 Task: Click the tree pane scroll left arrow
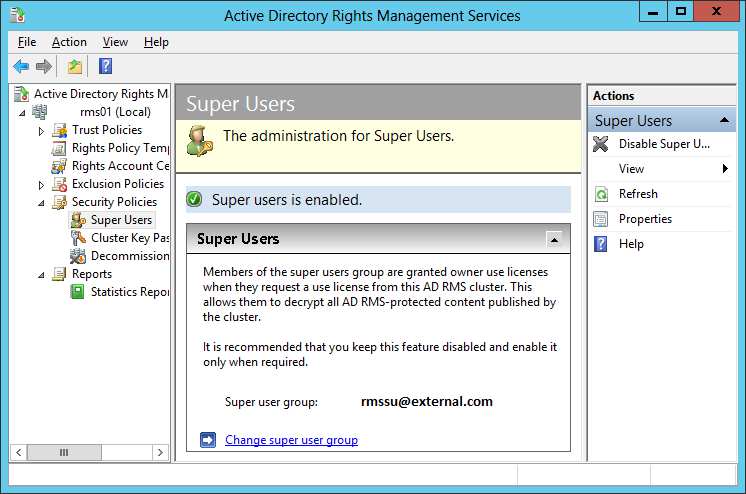point(19,452)
